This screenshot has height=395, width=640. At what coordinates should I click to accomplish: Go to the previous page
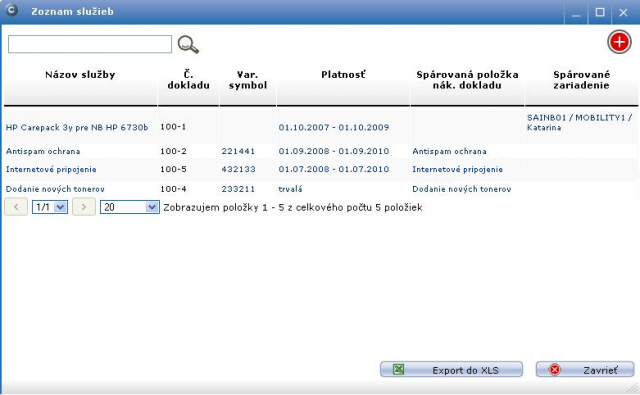16,207
